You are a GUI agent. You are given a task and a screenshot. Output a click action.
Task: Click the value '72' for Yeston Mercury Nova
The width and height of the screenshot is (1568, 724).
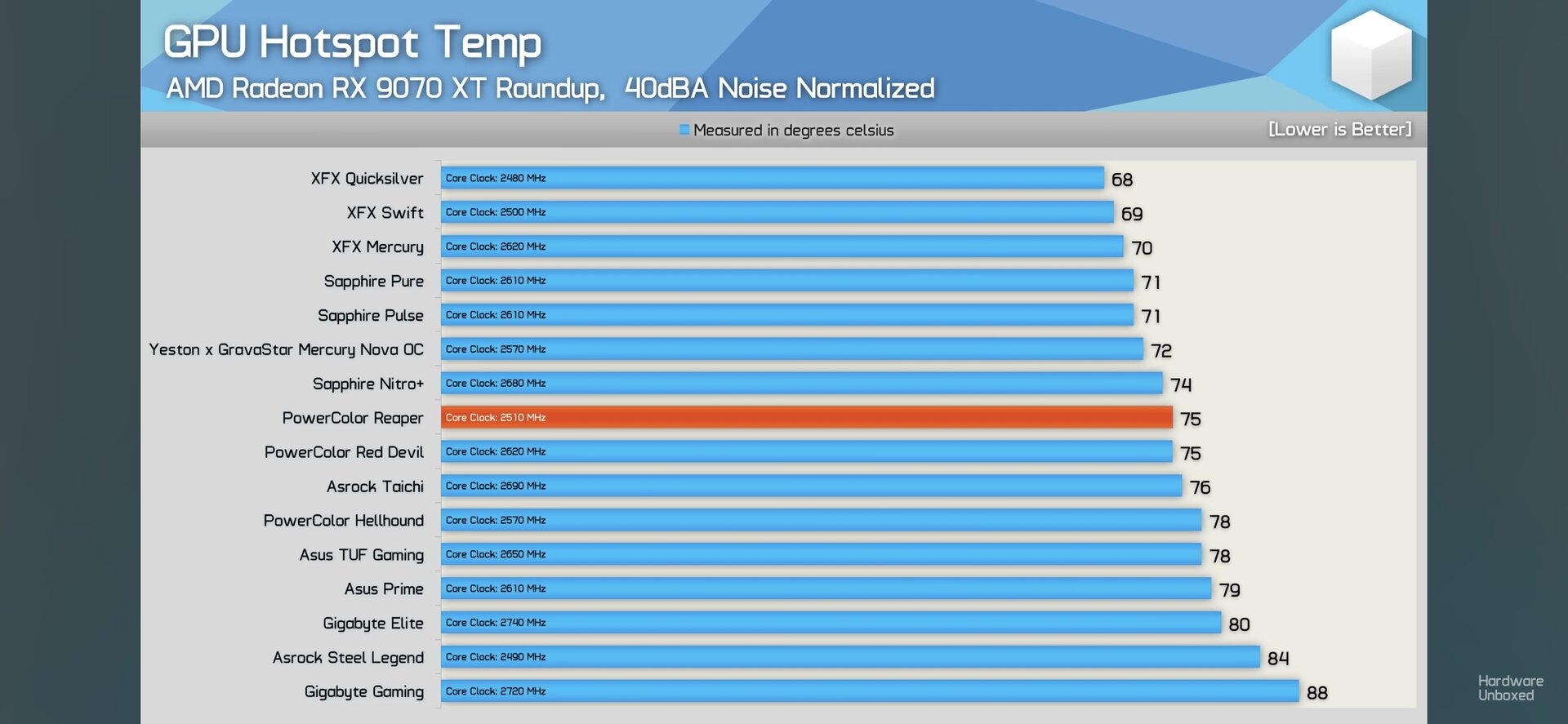1161,351
